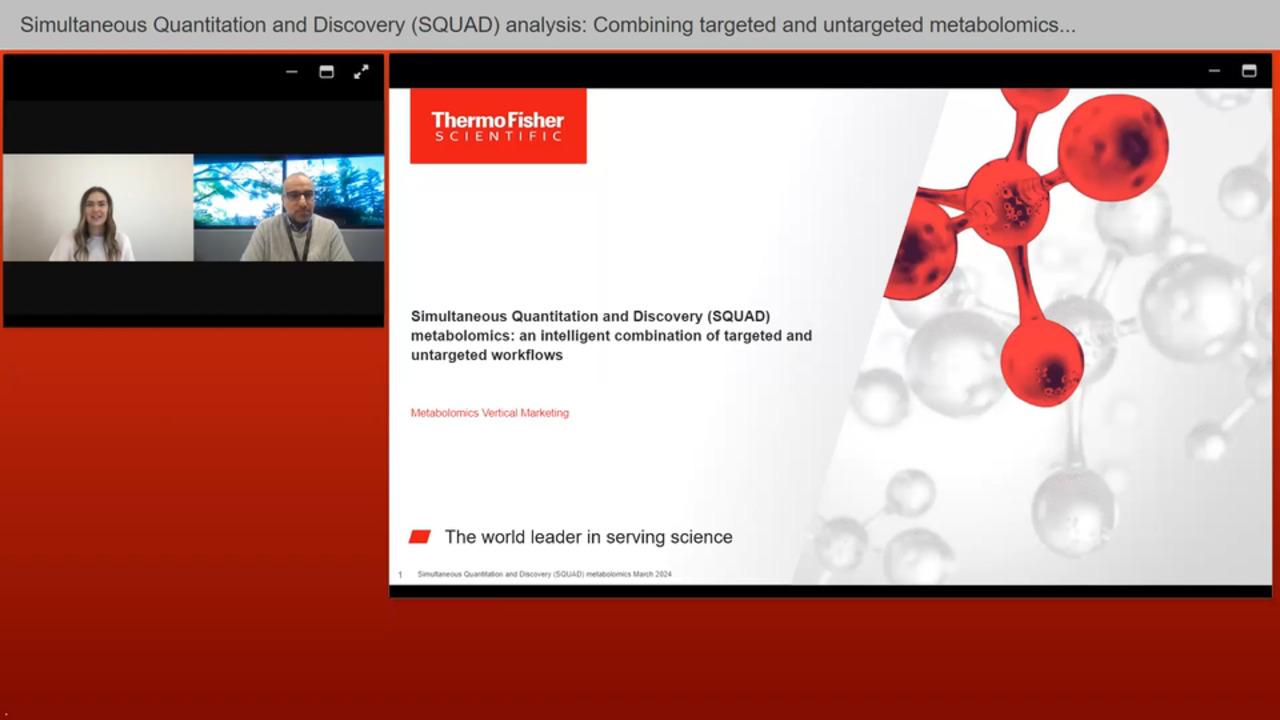This screenshot has height=720, width=1280.
Task: Click the central red atom of the molecule
Action: pos(1007,202)
